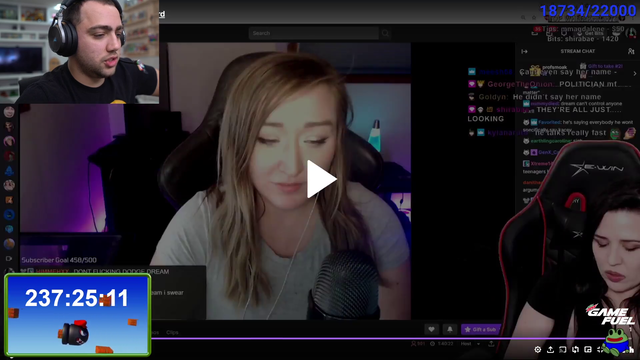640x360 pixels.
Task: Switch to the Clips tab
Action: [172, 332]
